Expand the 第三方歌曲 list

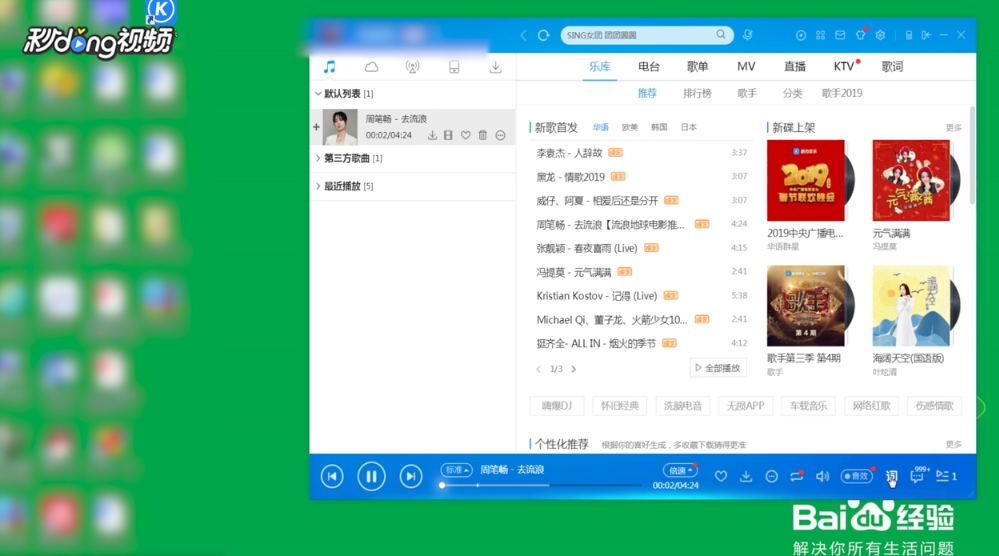point(318,158)
